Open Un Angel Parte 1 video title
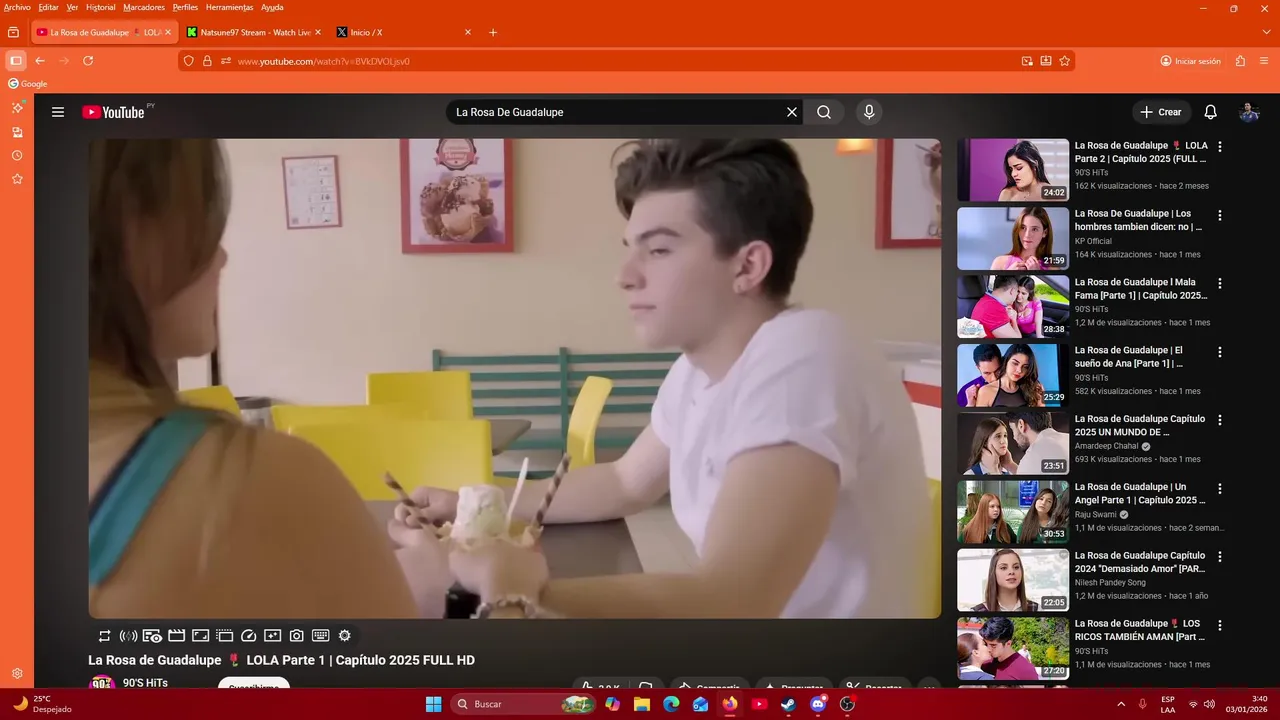This screenshot has height=720, width=1280. click(x=1141, y=494)
